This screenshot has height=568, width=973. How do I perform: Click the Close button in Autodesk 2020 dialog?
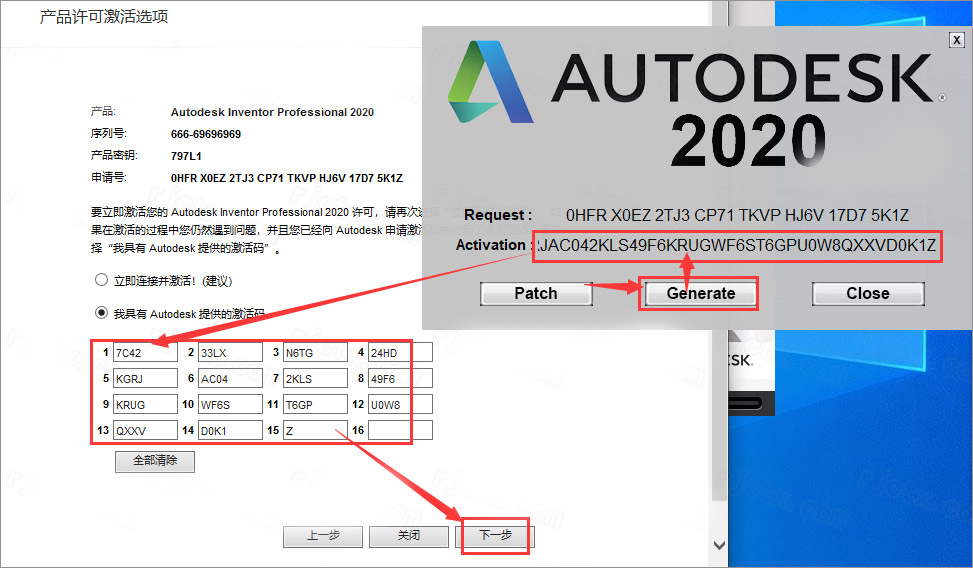(x=868, y=294)
